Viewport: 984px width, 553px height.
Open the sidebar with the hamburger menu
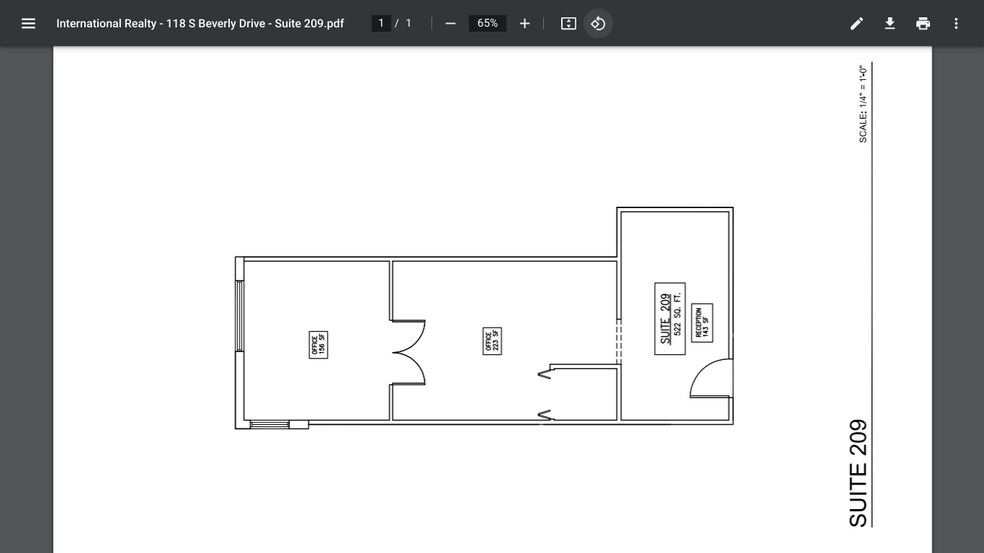28,23
